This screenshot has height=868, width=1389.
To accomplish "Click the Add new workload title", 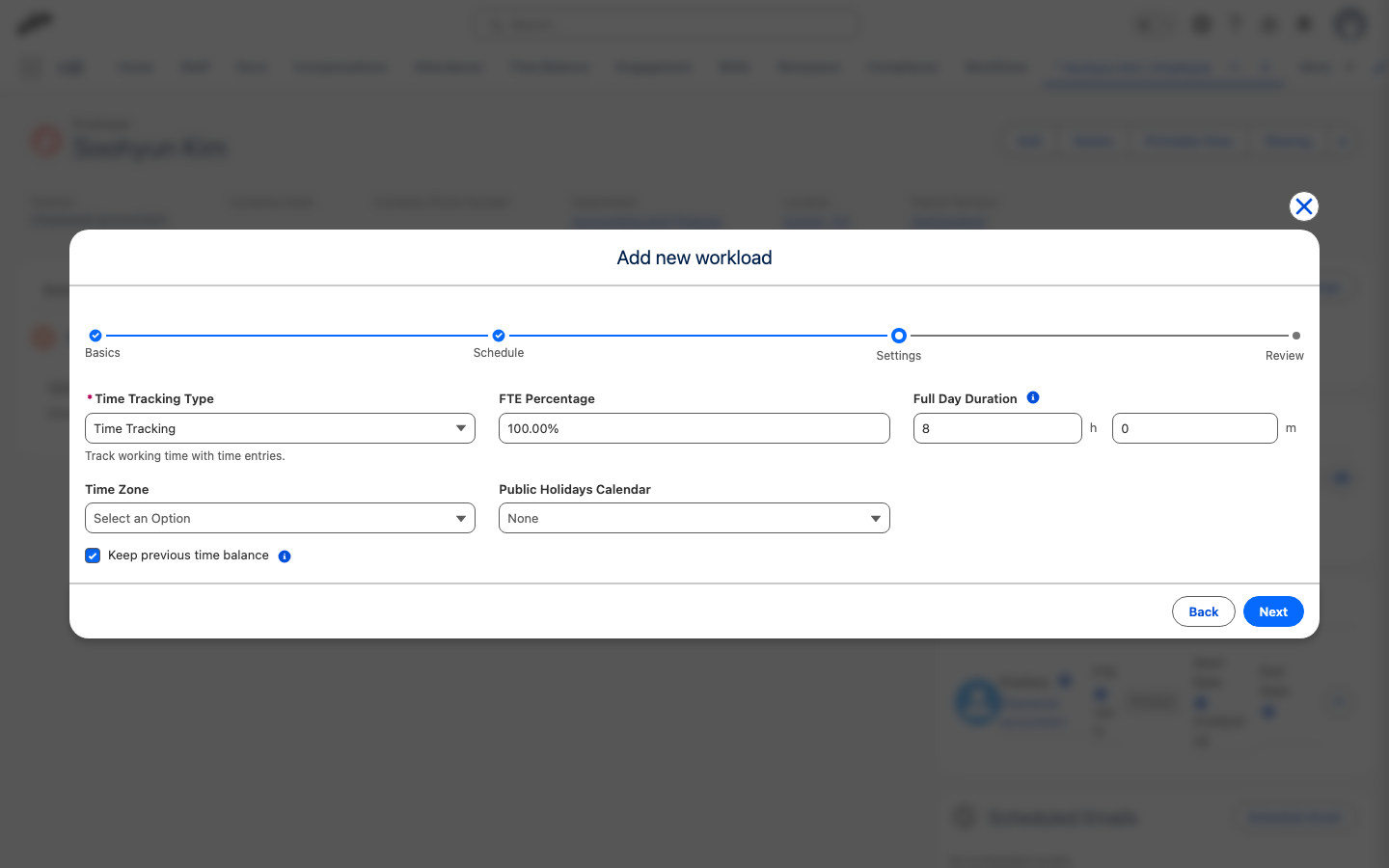I will pyautogui.click(x=694, y=258).
